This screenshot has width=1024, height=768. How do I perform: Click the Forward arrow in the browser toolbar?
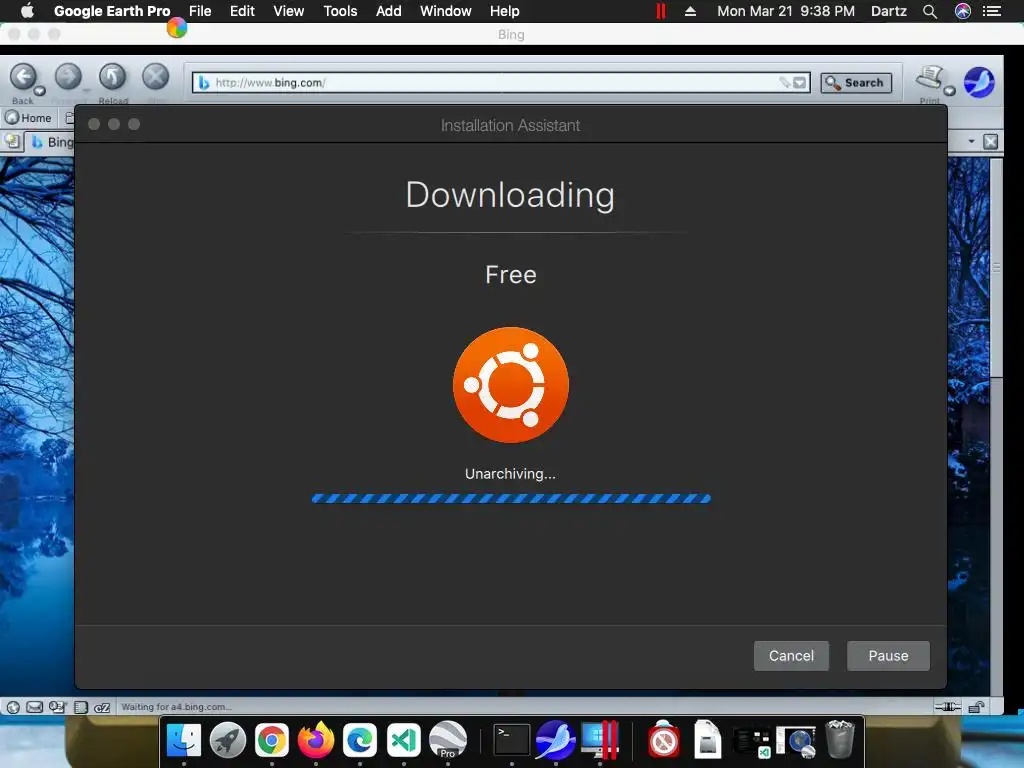(68, 77)
